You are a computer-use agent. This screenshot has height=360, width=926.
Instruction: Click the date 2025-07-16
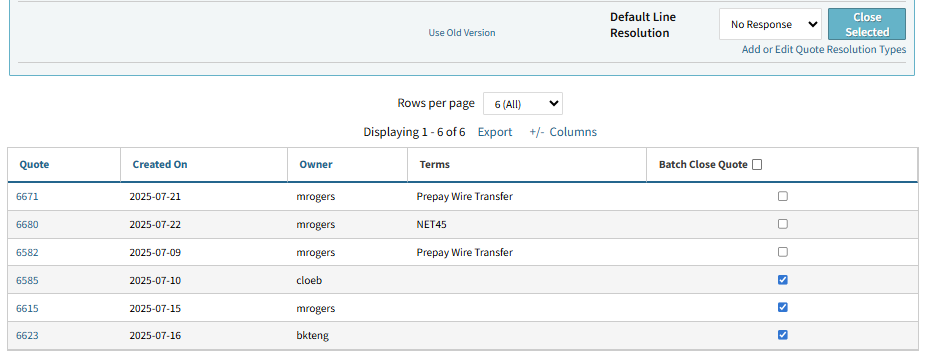[155, 336]
